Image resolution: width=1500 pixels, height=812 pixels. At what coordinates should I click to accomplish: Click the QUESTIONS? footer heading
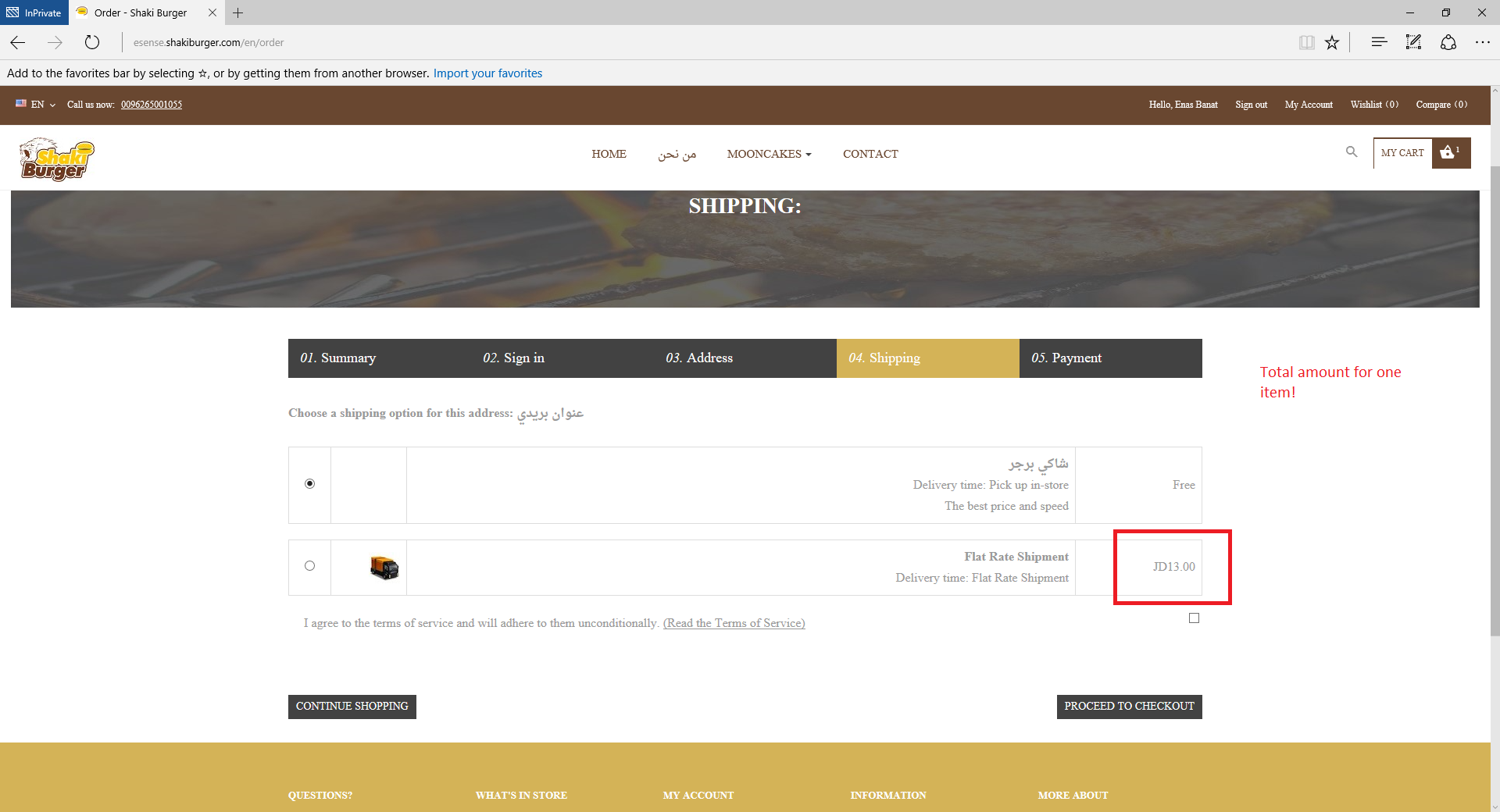[x=320, y=796]
